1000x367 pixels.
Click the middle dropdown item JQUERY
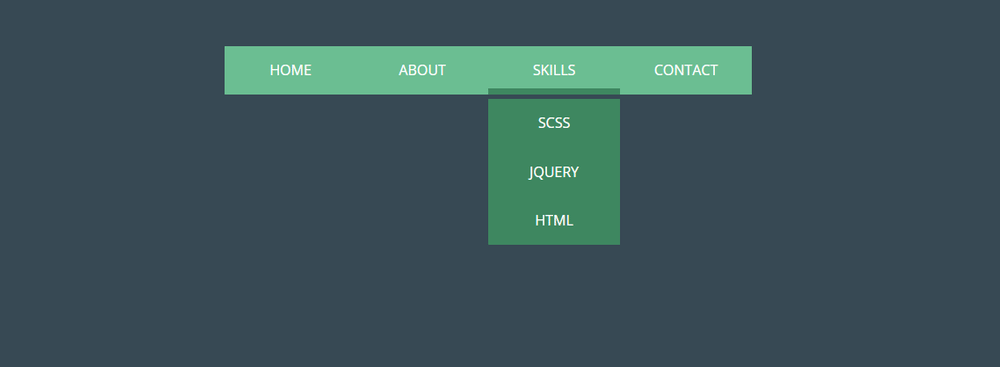[x=554, y=172]
